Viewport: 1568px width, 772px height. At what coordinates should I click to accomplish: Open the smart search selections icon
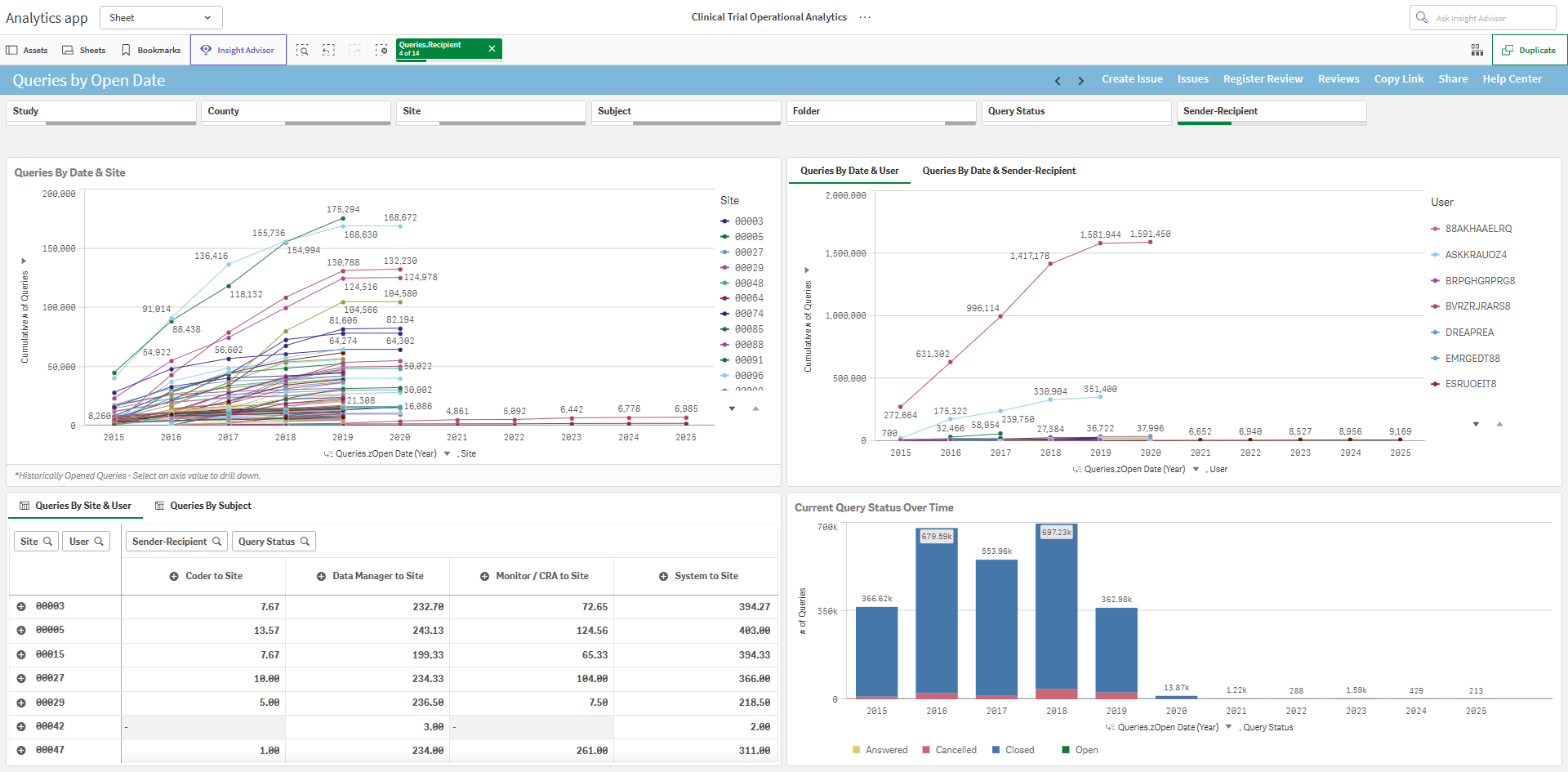tap(302, 50)
